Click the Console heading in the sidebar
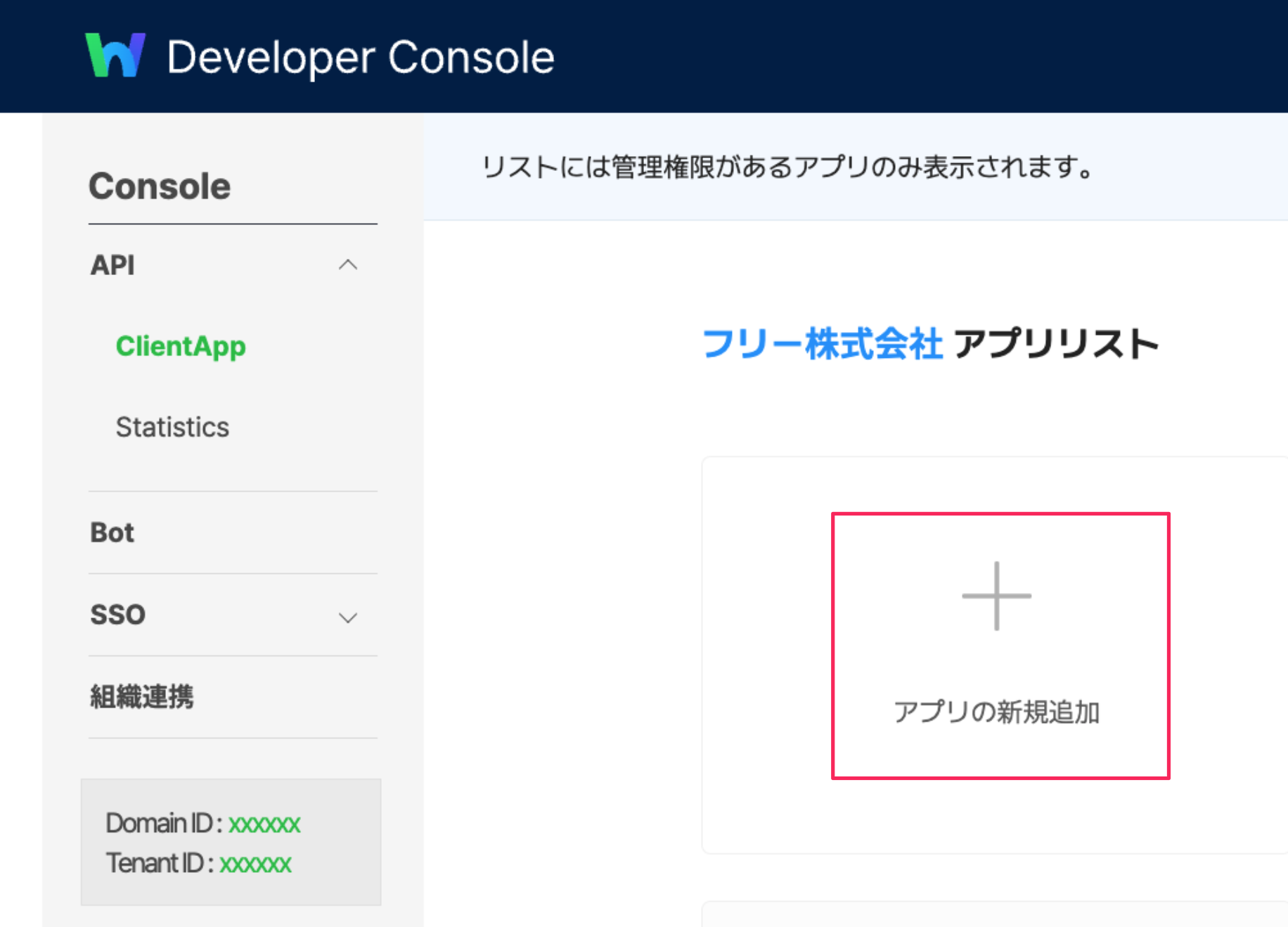Screen dimensions: 1288x927 click(160, 186)
